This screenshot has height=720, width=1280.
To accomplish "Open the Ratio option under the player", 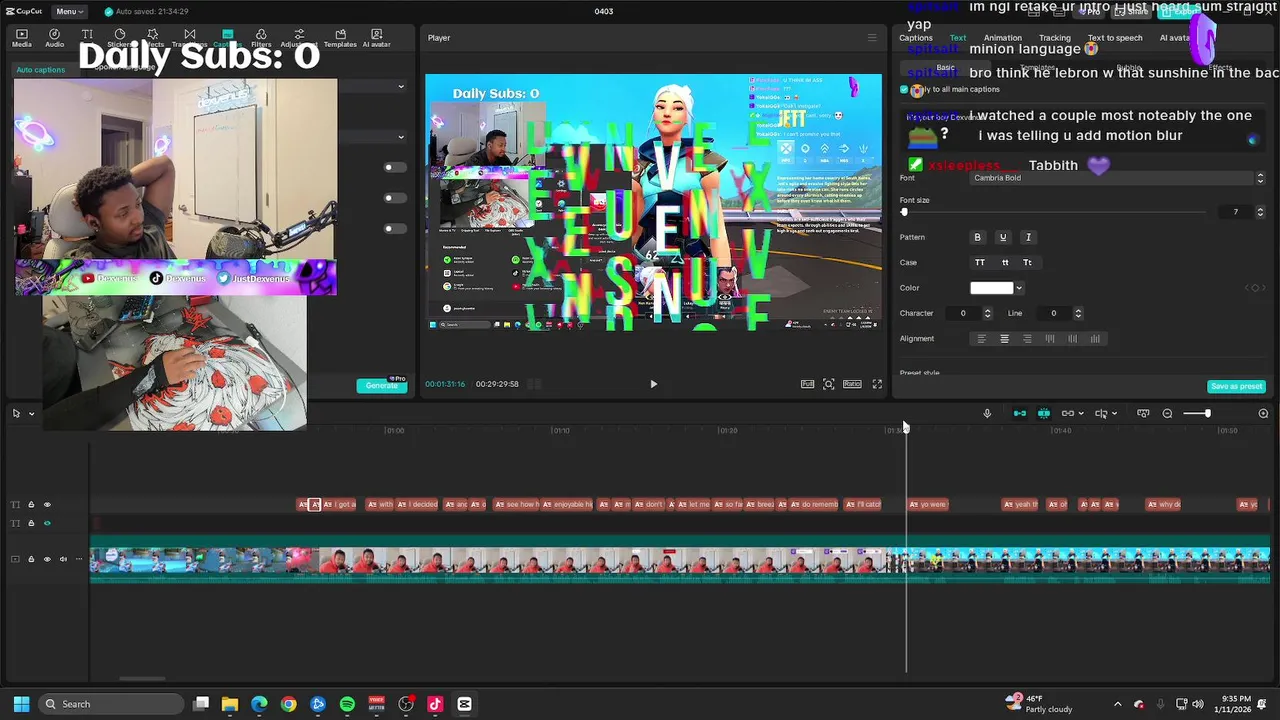I will click(852, 384).
